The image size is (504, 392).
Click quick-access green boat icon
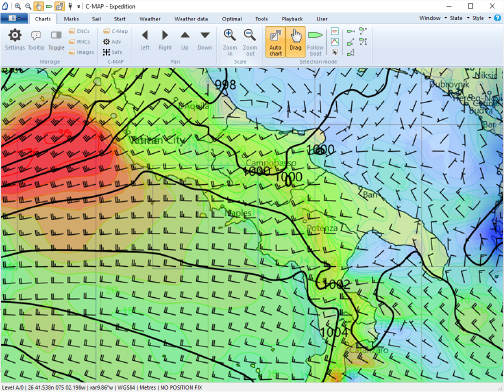[49, 6]
